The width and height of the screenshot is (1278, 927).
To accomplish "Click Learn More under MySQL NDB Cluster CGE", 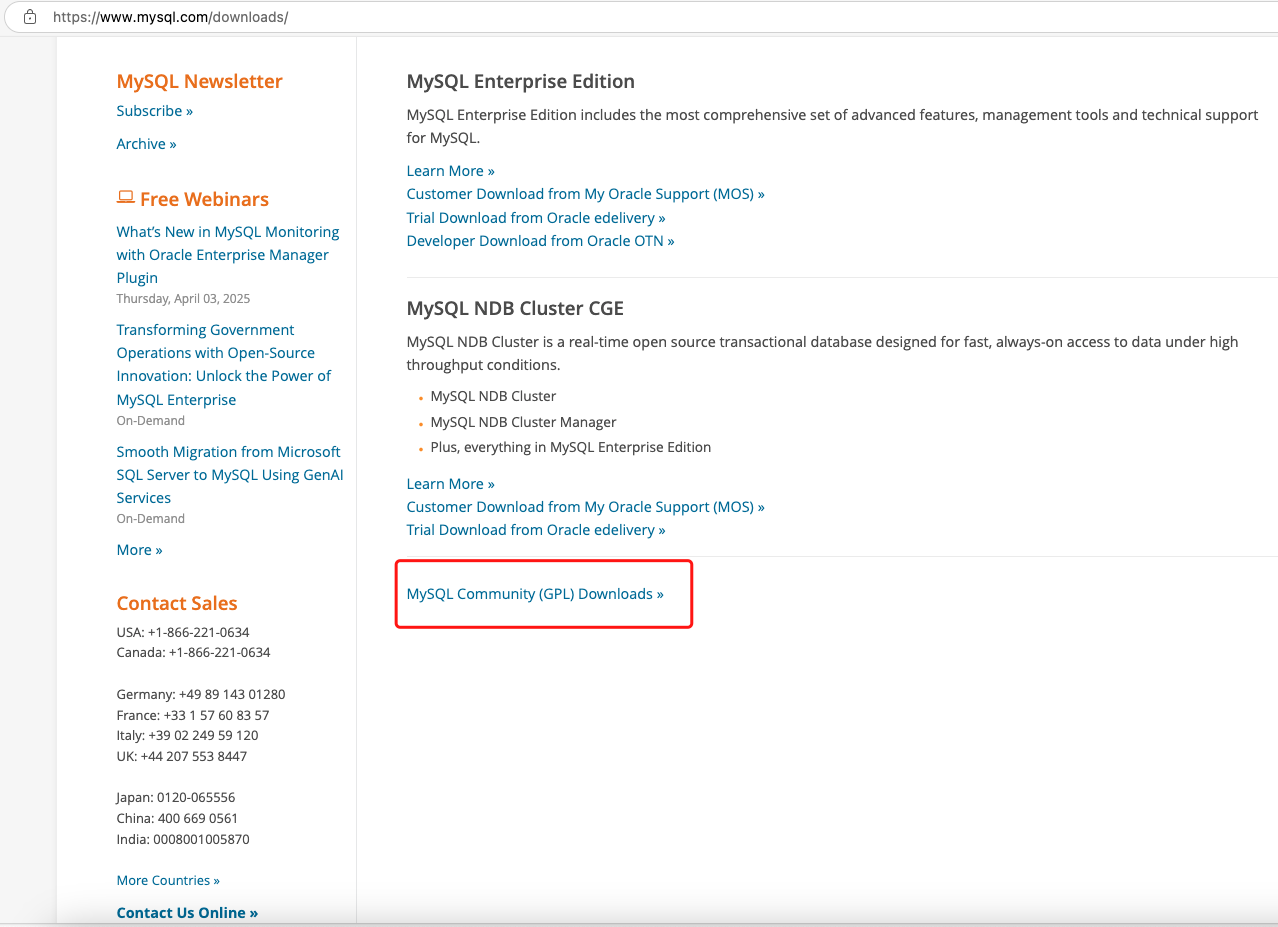I will 450,484.
